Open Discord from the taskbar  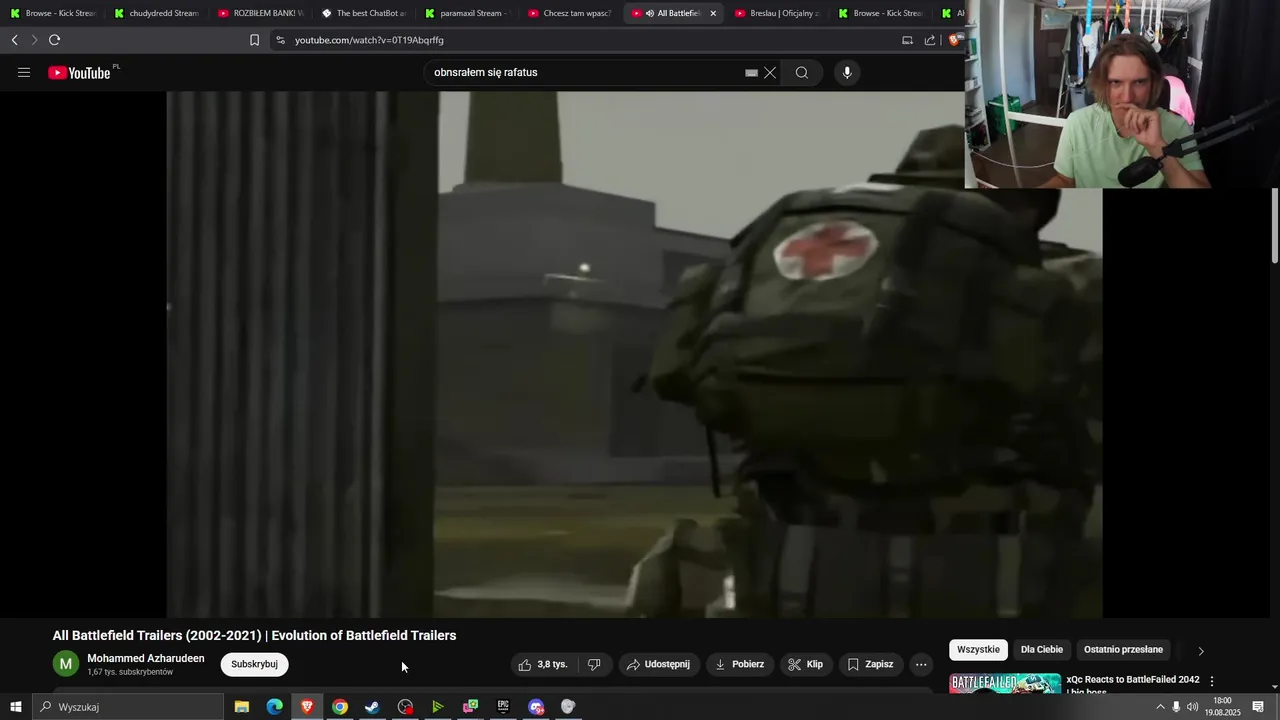coord(536,707)
